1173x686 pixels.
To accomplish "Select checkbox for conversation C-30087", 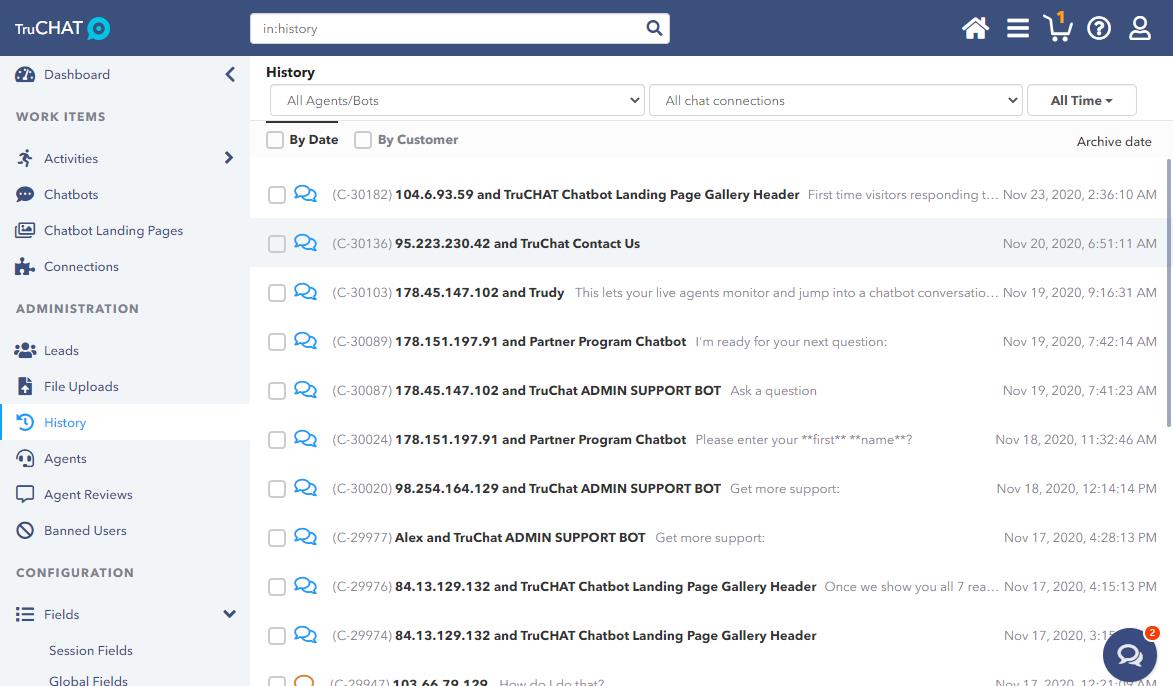I will coord(277,391).
